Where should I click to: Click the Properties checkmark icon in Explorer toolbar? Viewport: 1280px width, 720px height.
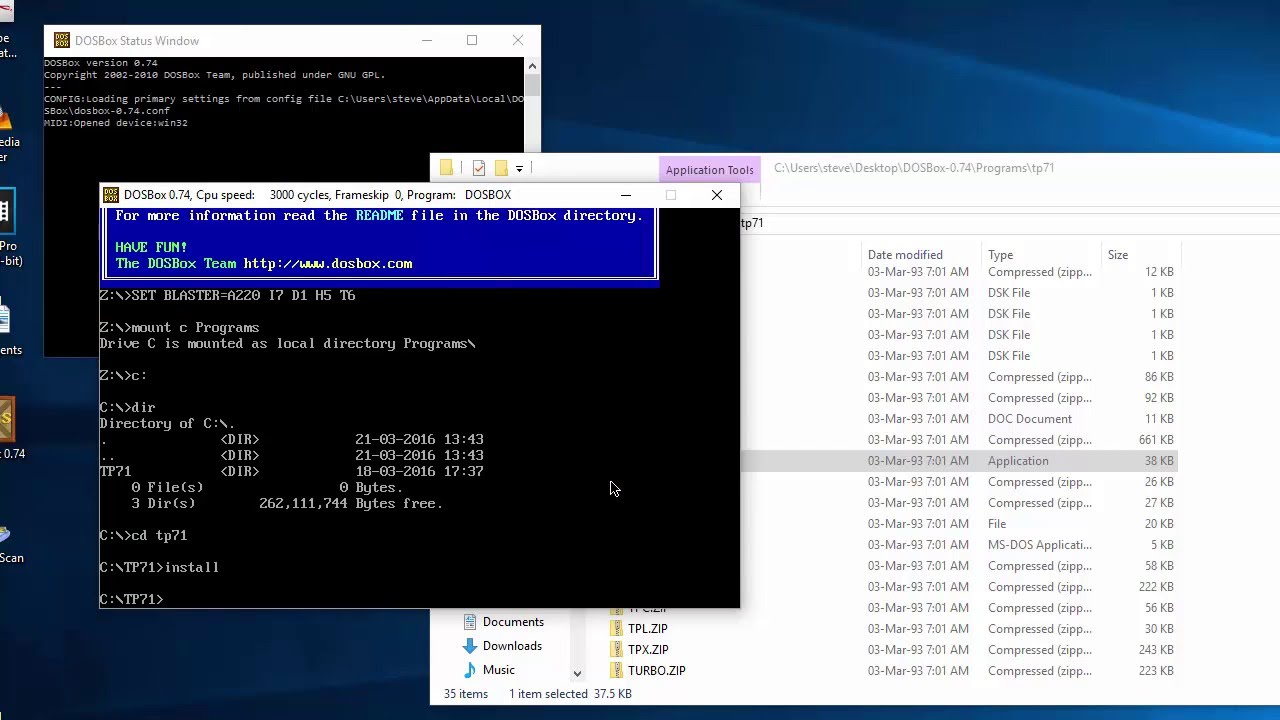point(479,168)
